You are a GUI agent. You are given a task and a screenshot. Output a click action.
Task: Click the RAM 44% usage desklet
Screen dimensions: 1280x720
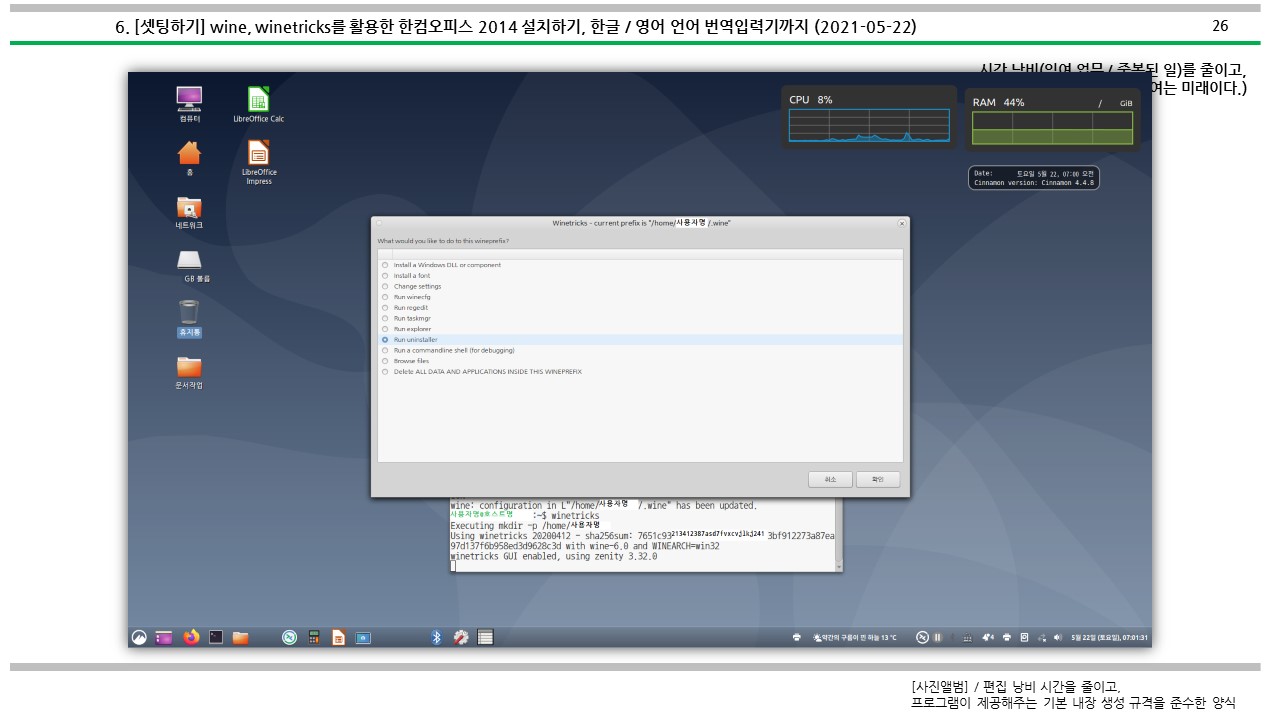click(x=1052, y=119)
